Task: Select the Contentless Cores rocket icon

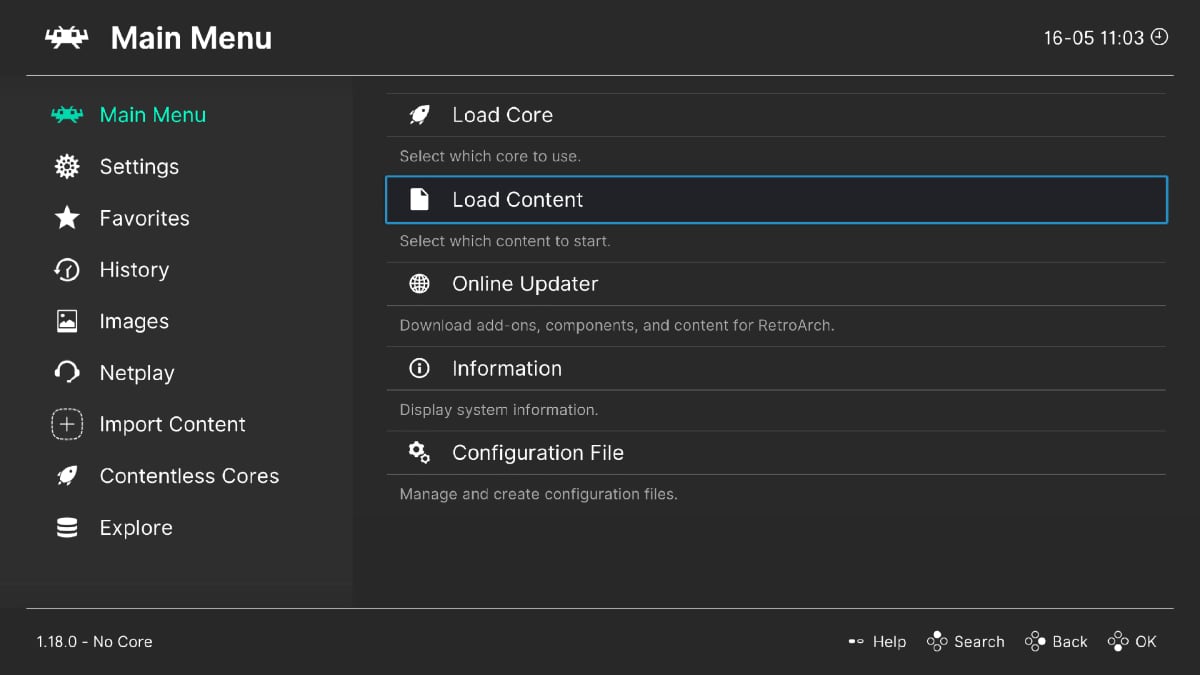Action: tap(67, 476)
